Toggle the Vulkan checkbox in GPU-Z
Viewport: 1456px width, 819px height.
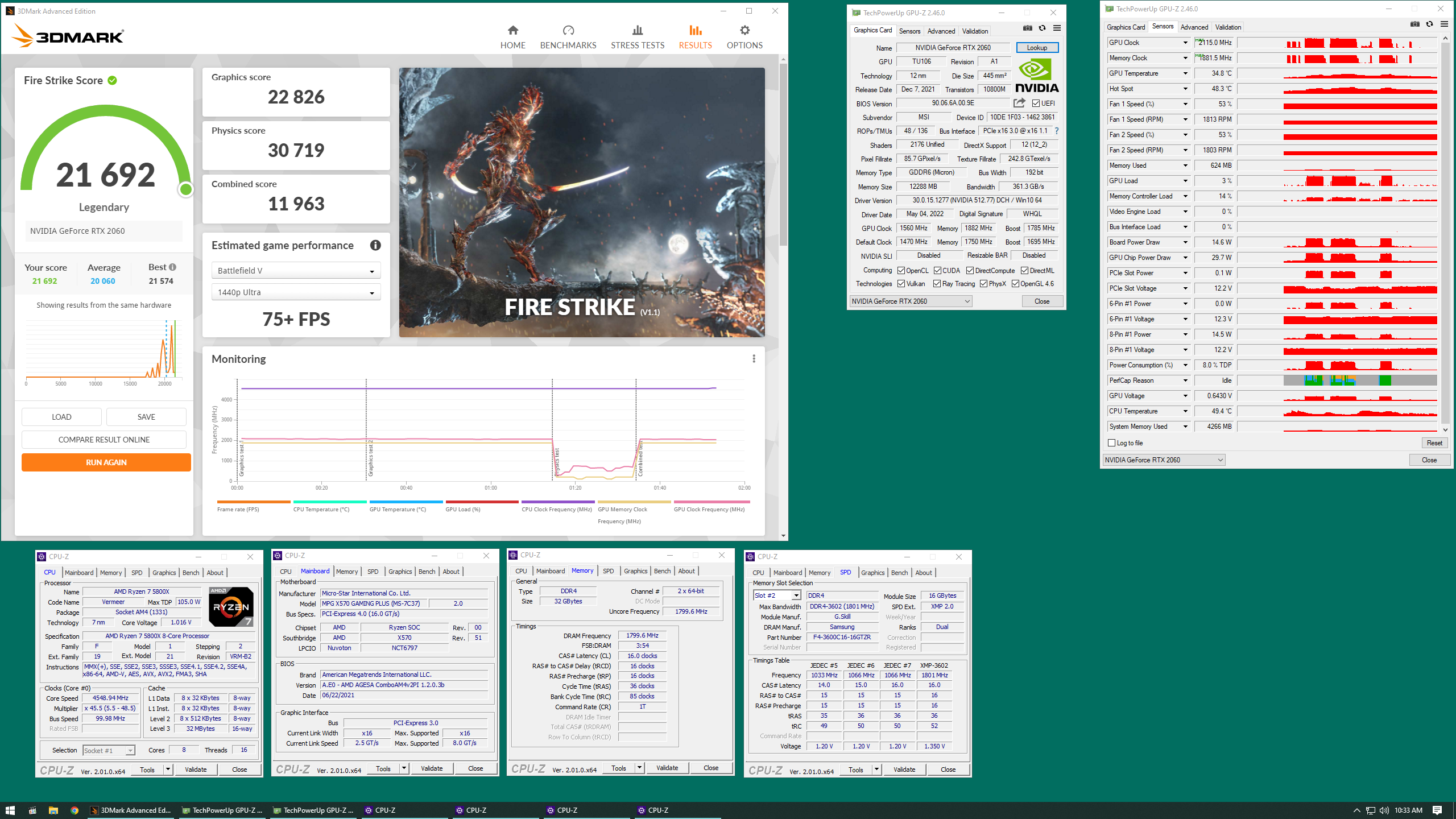(901, 284)
